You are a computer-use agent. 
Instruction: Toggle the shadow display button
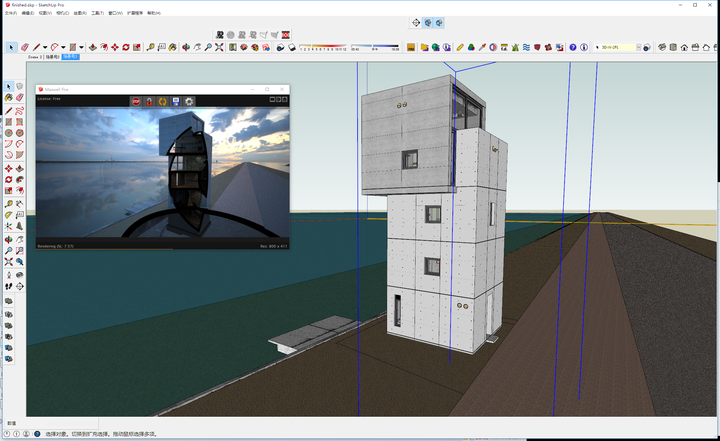[291, 47]
